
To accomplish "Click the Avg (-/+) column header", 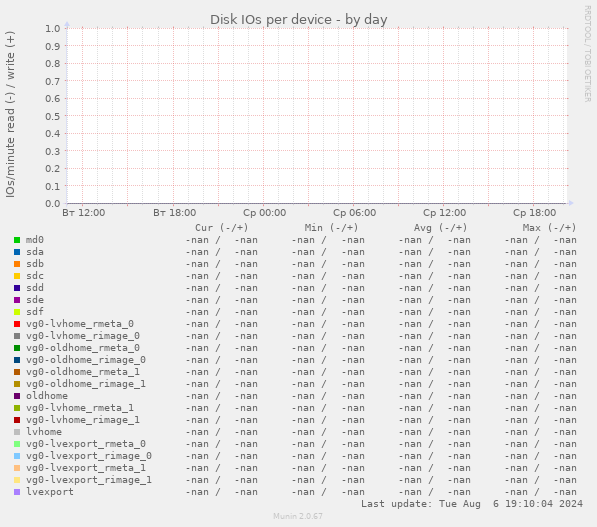I will [x=441, y=228].
